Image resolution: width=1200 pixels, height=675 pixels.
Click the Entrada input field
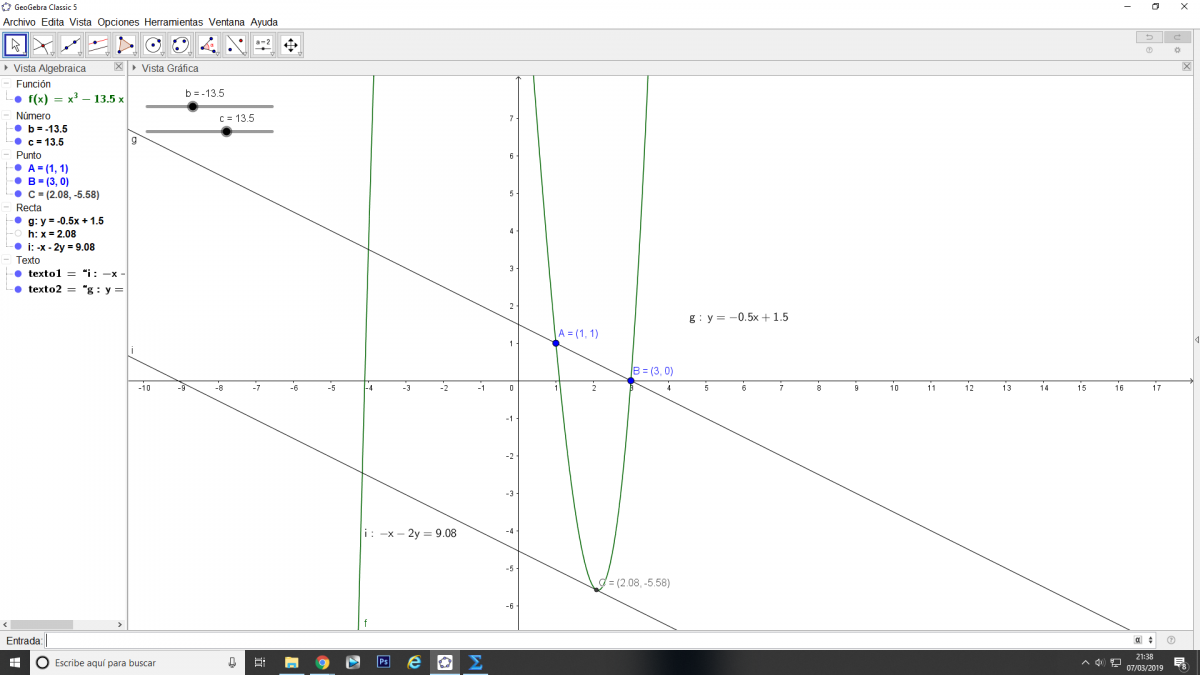click(x=588, y=640)
